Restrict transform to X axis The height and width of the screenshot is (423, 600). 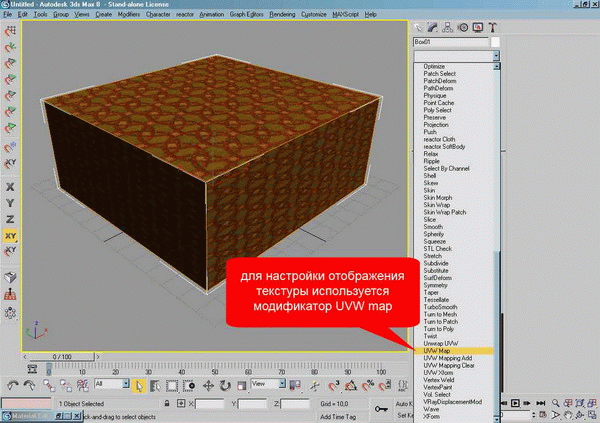(10, 187)
